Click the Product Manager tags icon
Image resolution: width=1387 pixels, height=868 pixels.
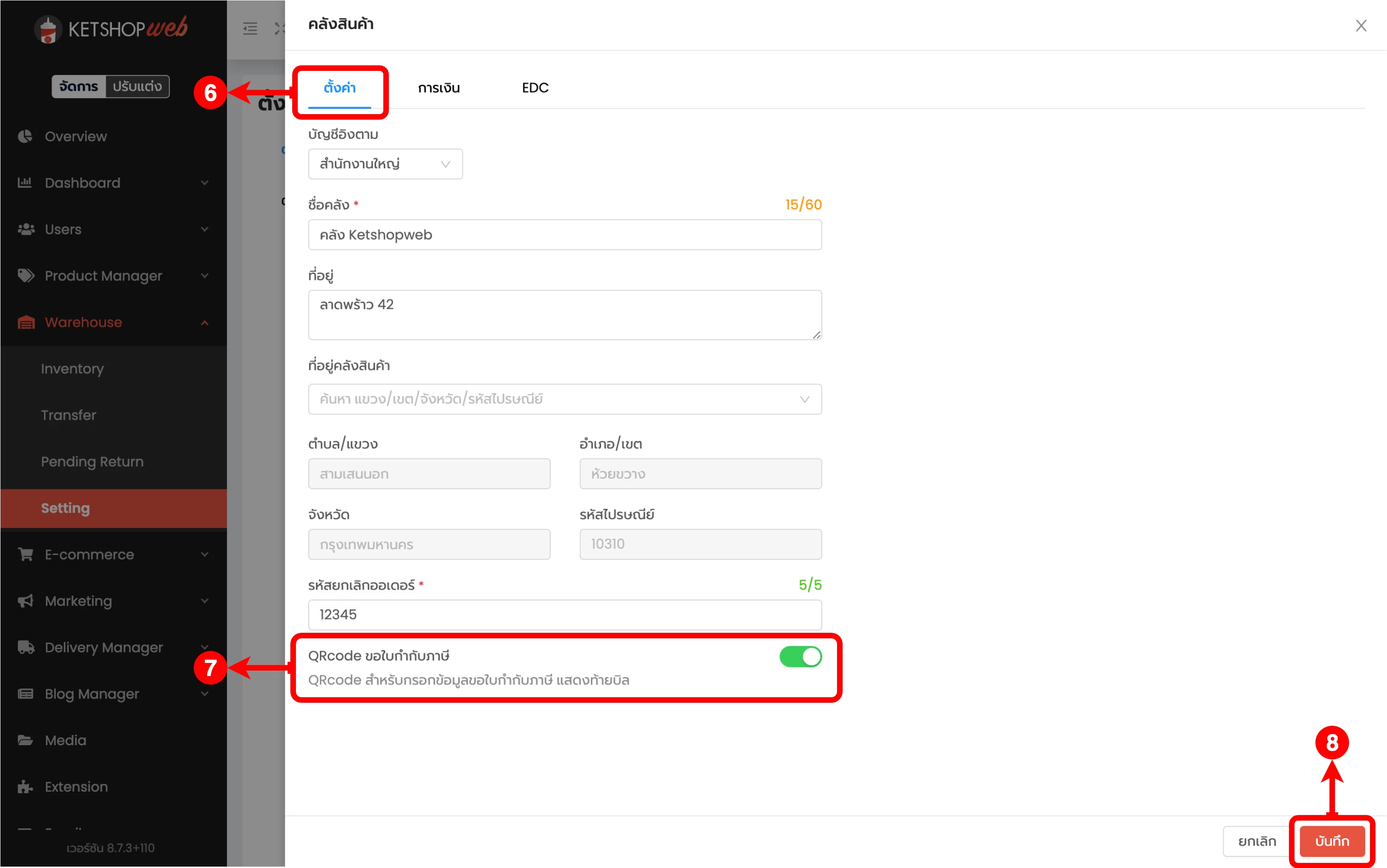pyautogui.click(x=26, y=276)
